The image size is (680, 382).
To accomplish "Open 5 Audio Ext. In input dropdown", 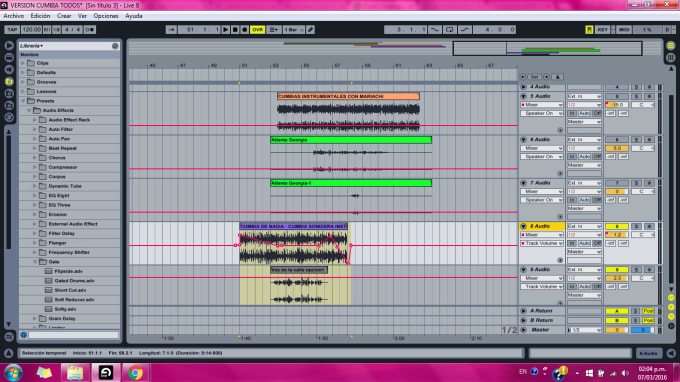I will pos(584,96).
